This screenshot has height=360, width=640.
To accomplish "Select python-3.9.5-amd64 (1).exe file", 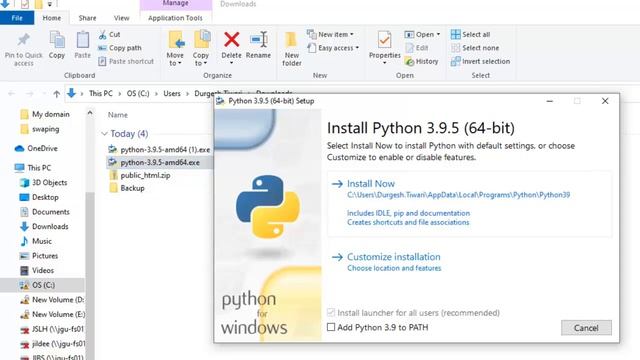I will (159, 149).
